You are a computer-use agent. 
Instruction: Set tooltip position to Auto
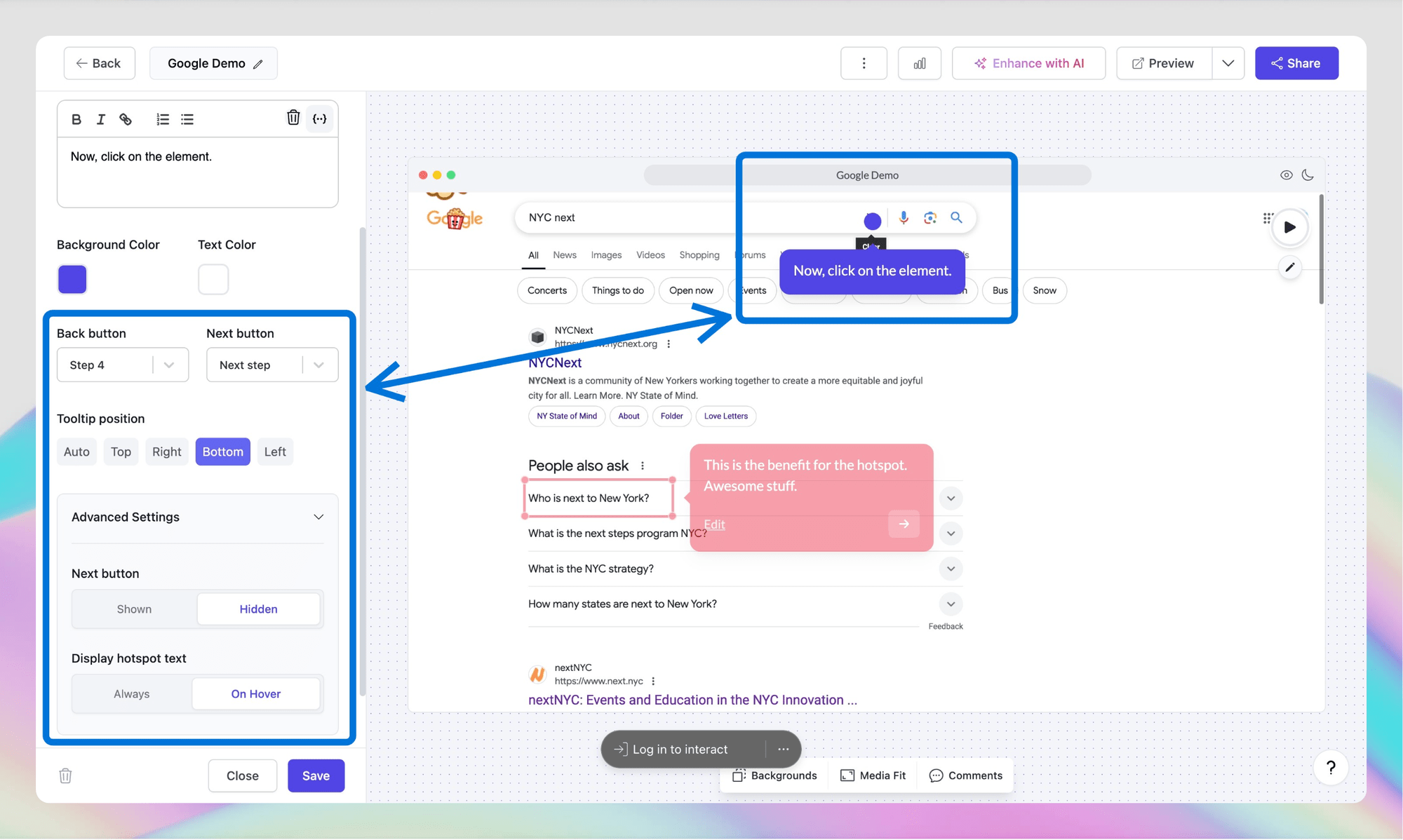tap(76, 452)
